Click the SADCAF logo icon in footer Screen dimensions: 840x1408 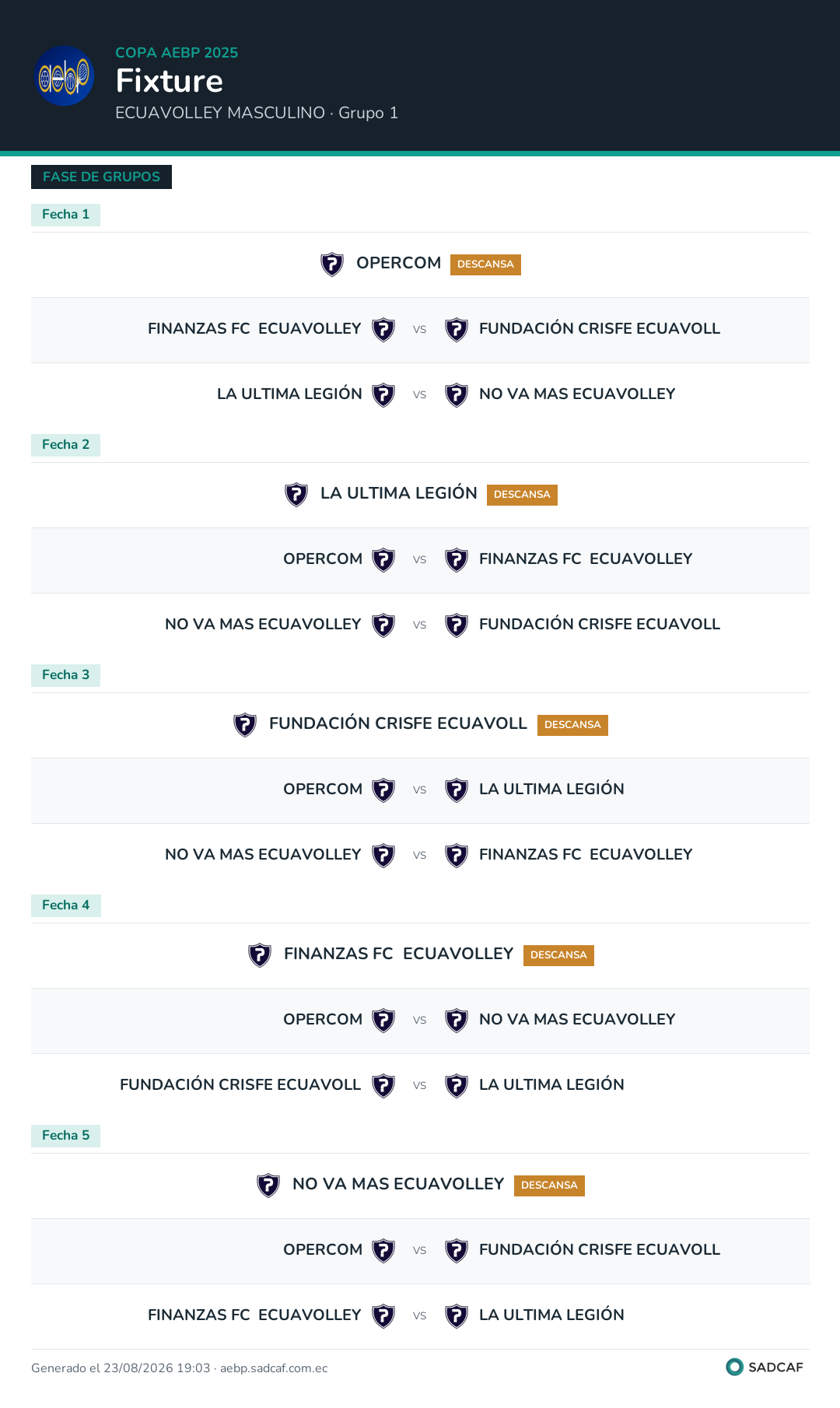[x=734, y=1367]
